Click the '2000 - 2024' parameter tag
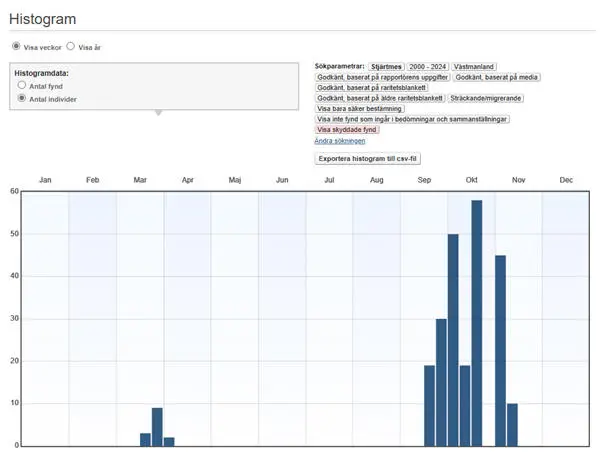The width and height of the screenshot is (603, 452). (427, 67)
